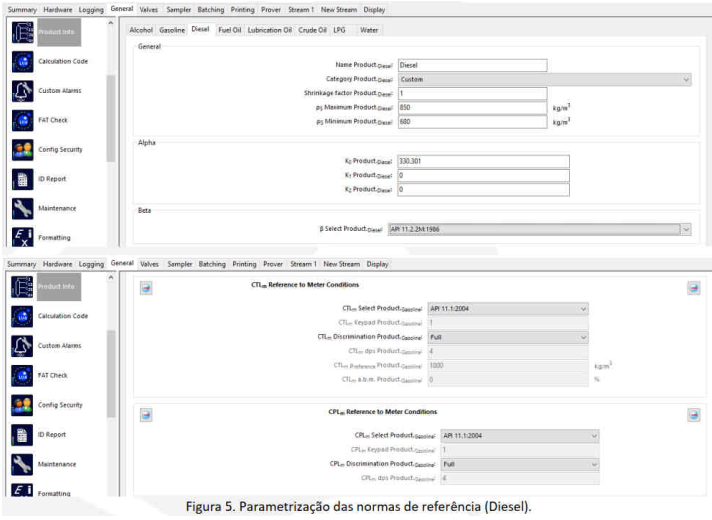The width and height of the screenshot is (712, 520).
Task: Switch to the Crude Oil product tab
Action: [x=312, y=30]
